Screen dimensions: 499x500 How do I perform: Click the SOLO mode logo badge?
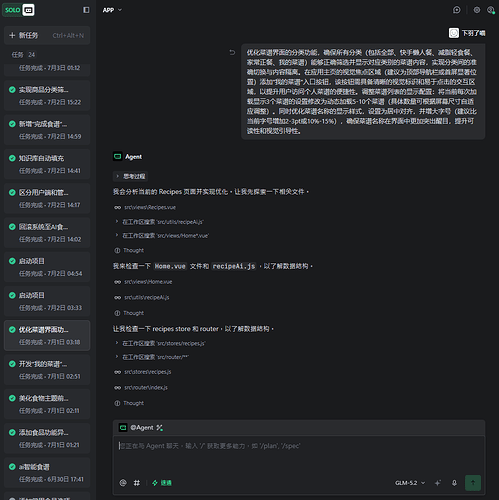click(x=12, y=10)
